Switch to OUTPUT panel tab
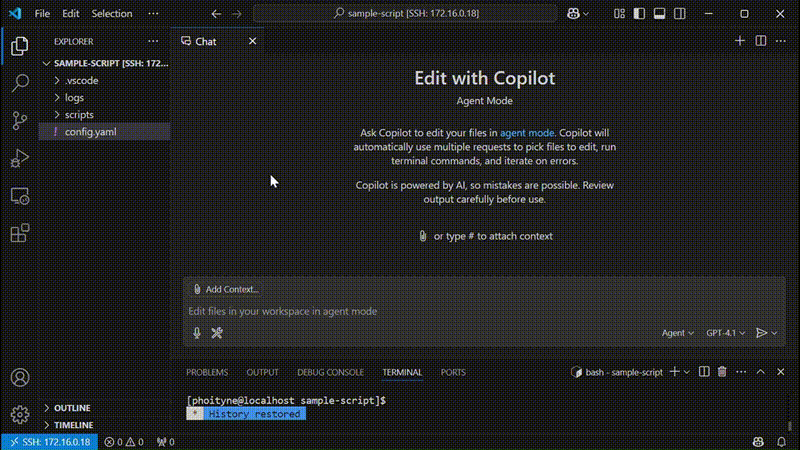Viewport: 800px width, 450px height. pos(262,372)
